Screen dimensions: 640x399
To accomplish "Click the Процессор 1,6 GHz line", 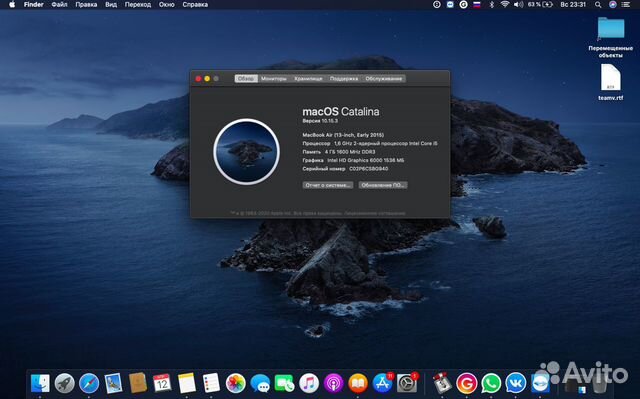I will pos(370,144).
